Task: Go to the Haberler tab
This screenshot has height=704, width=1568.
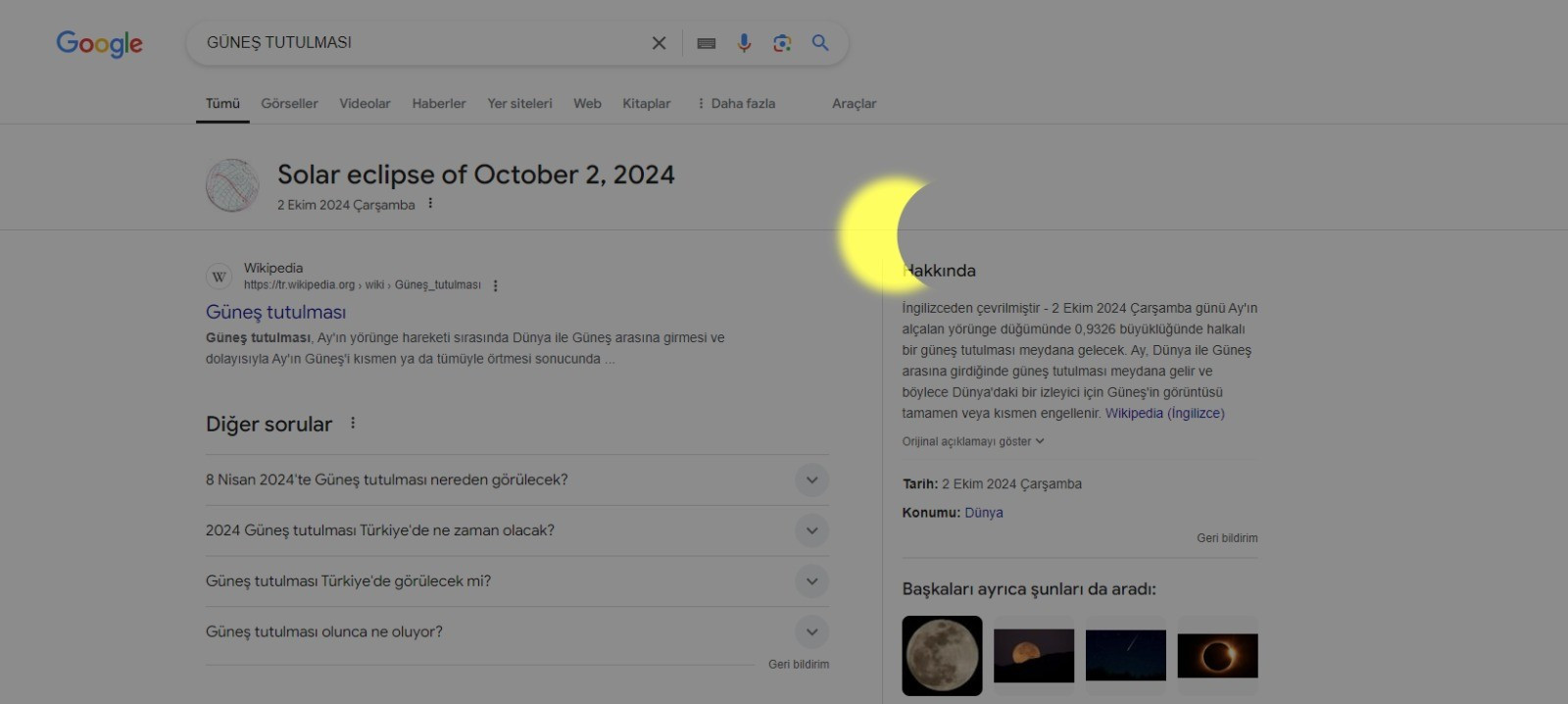Action: point(439,103)
